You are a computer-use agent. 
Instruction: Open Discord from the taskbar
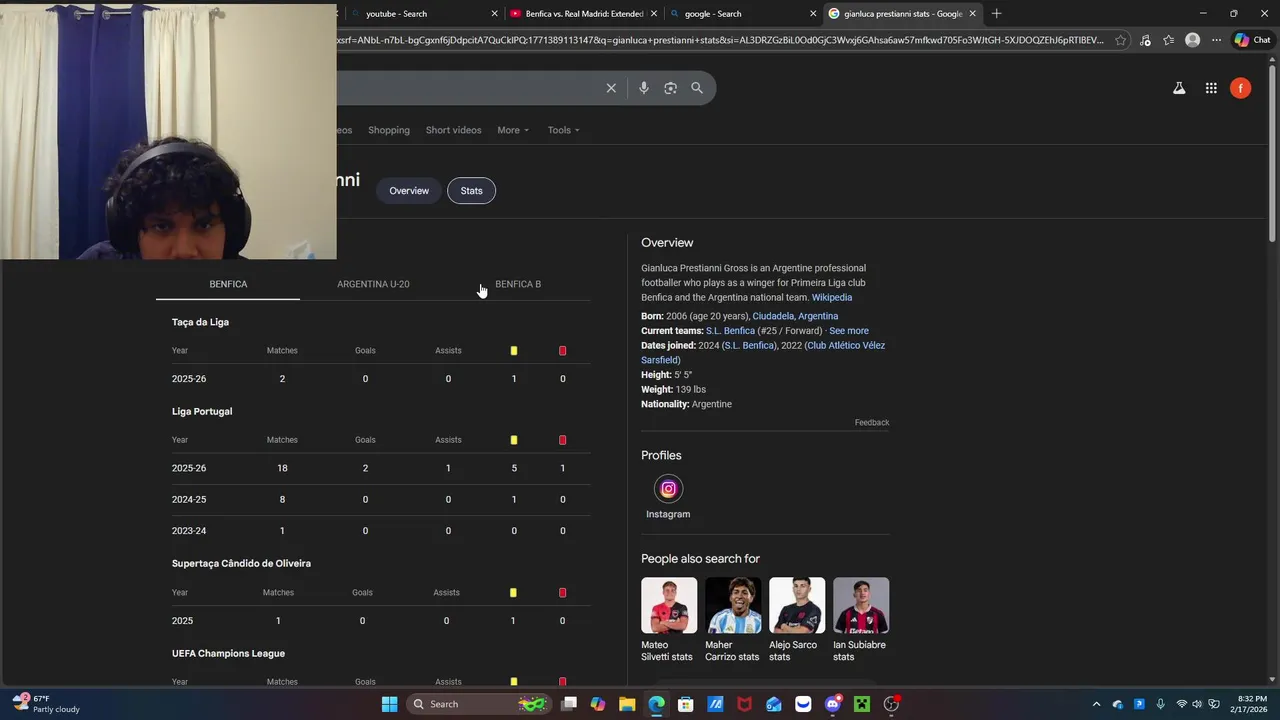click(832, 704)
